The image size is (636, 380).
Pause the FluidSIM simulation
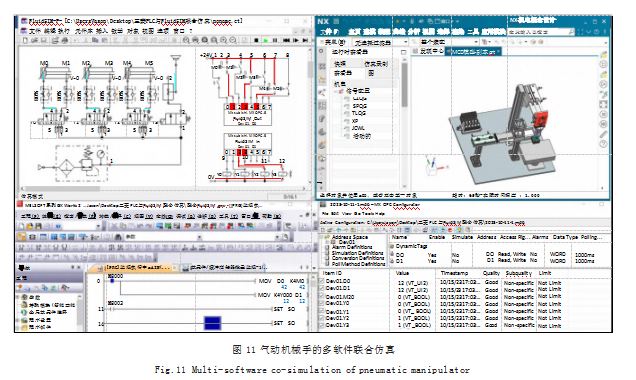click(275, 40)
